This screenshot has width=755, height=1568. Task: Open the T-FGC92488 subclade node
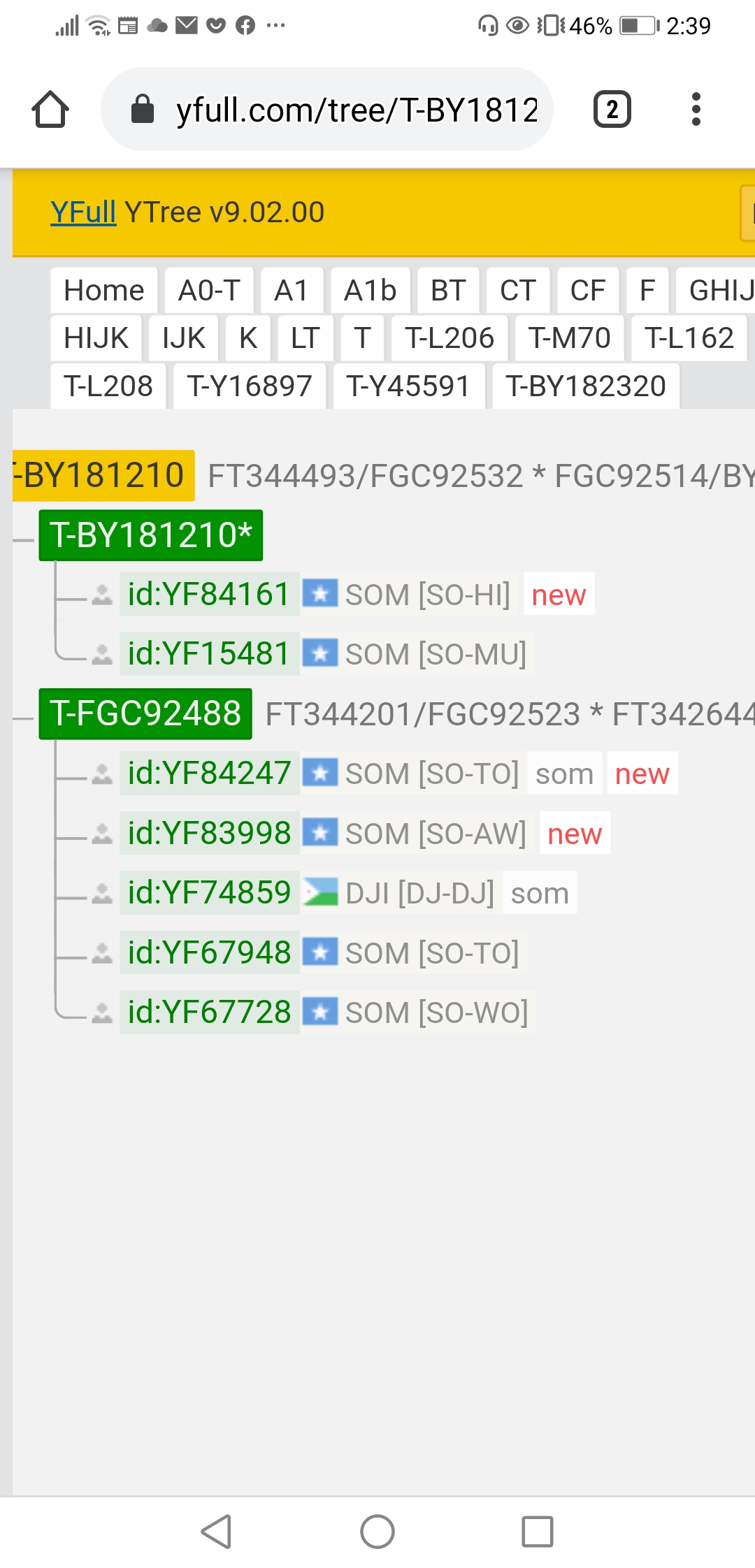coord(145,713)
